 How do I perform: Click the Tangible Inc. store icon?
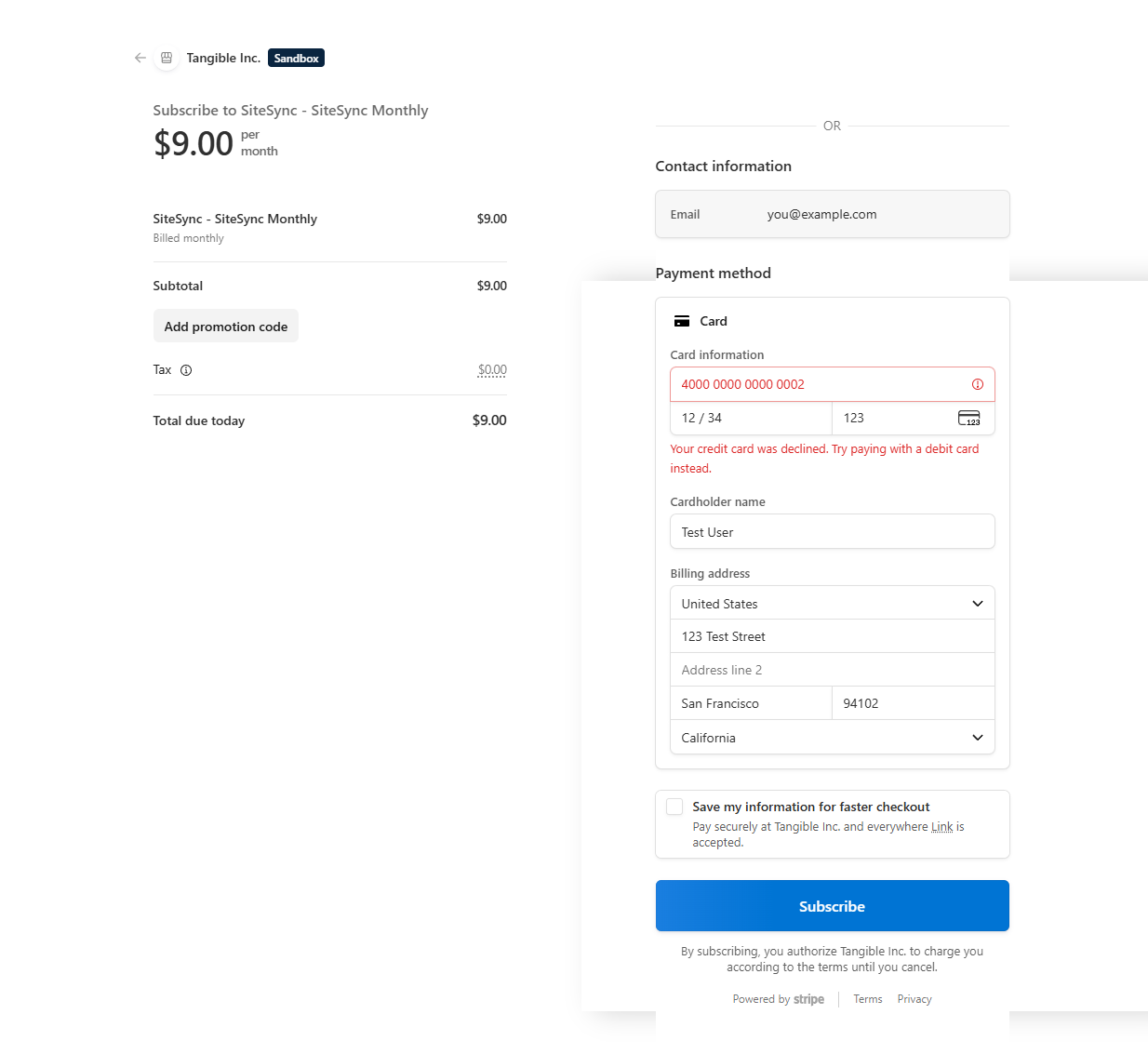[x=167, y=58]
